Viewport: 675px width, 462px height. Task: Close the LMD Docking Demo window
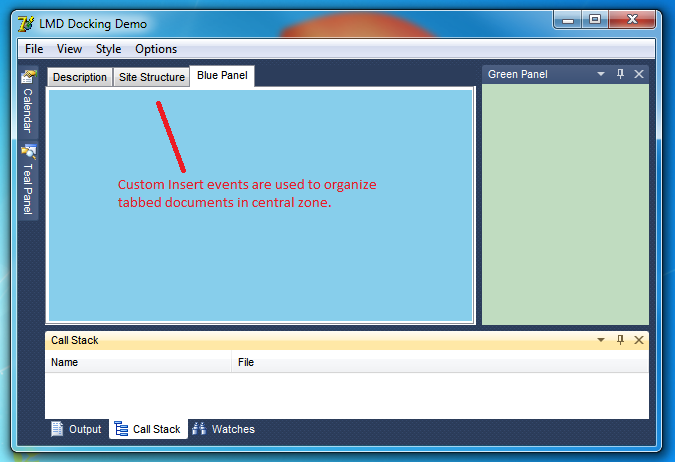click(x=632, y=19)
